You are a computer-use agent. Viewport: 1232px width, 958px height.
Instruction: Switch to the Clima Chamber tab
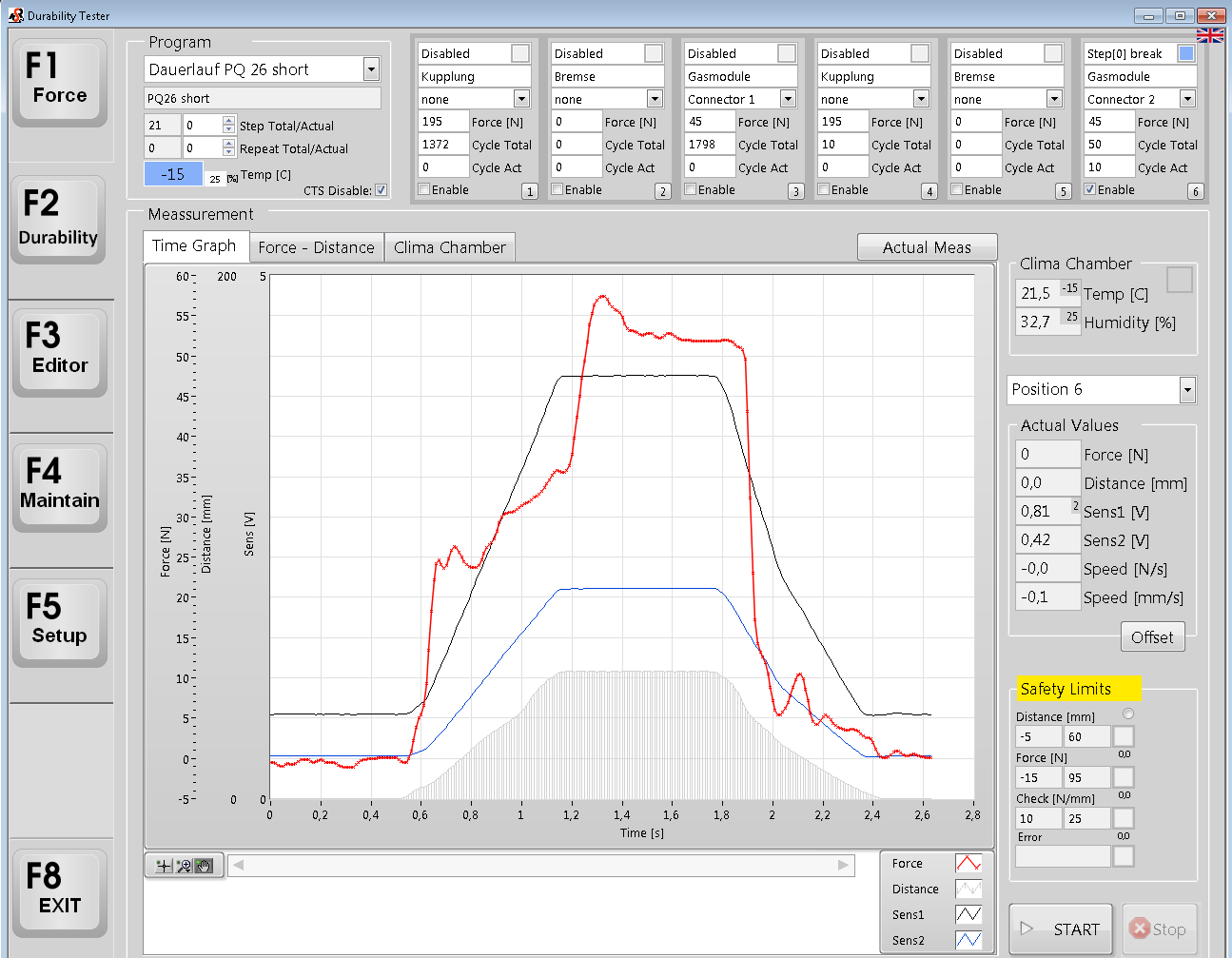[450, 247]
